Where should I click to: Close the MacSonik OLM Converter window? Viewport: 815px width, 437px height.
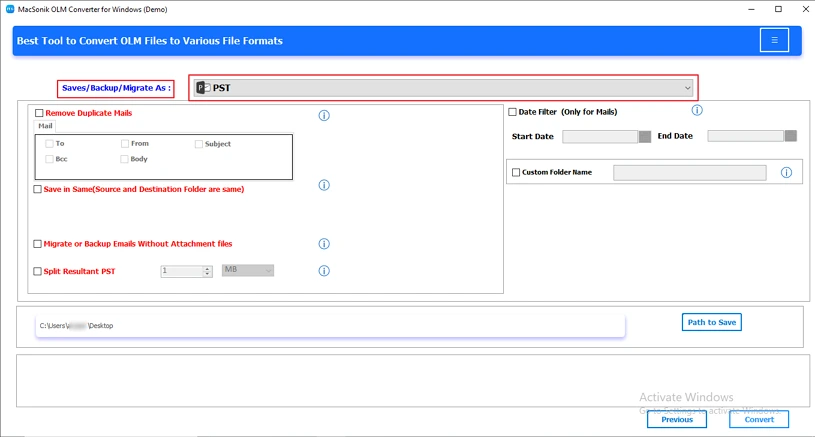pos(805,9)
